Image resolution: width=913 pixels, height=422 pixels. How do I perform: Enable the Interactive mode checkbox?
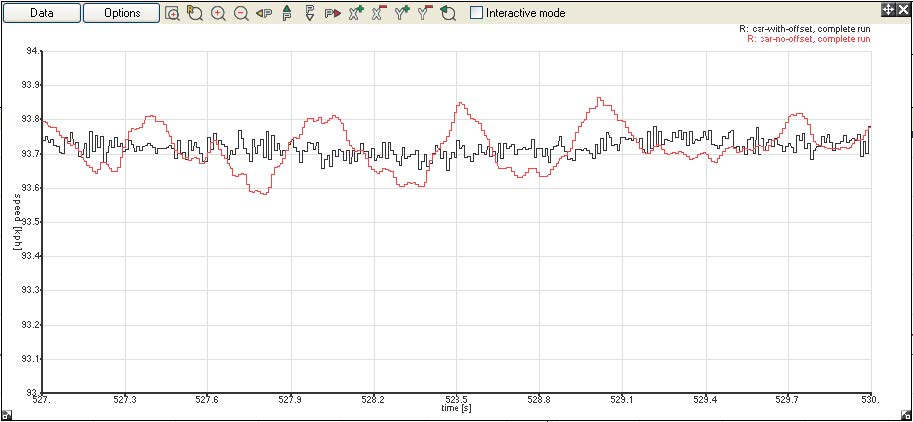click(x=477, y=14)
